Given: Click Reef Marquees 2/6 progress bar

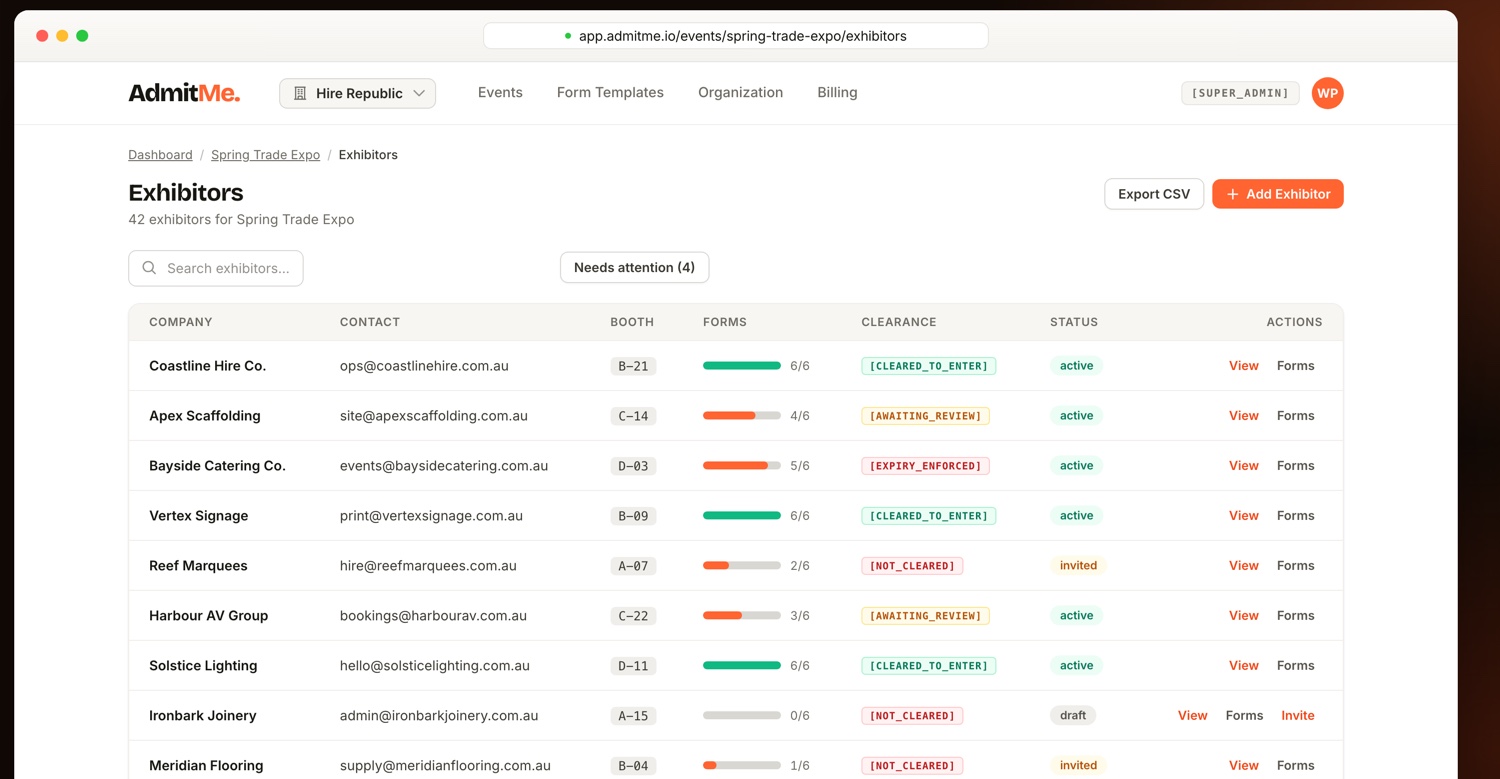Looking at the screenshot, I should (742, 566).
